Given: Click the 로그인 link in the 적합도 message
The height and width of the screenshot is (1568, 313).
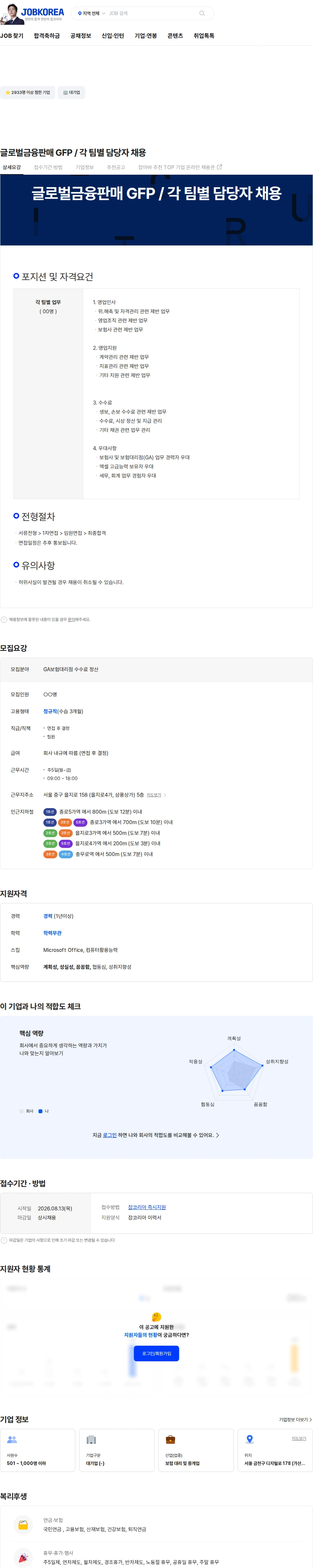Looking at the screenshot, I should click(x=110, y=1135).
